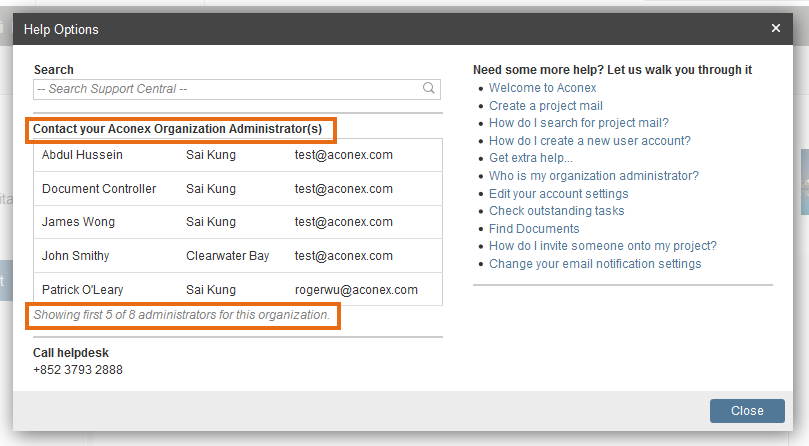
Task: Open the Get extra help link
Action: tap(530, 158)
